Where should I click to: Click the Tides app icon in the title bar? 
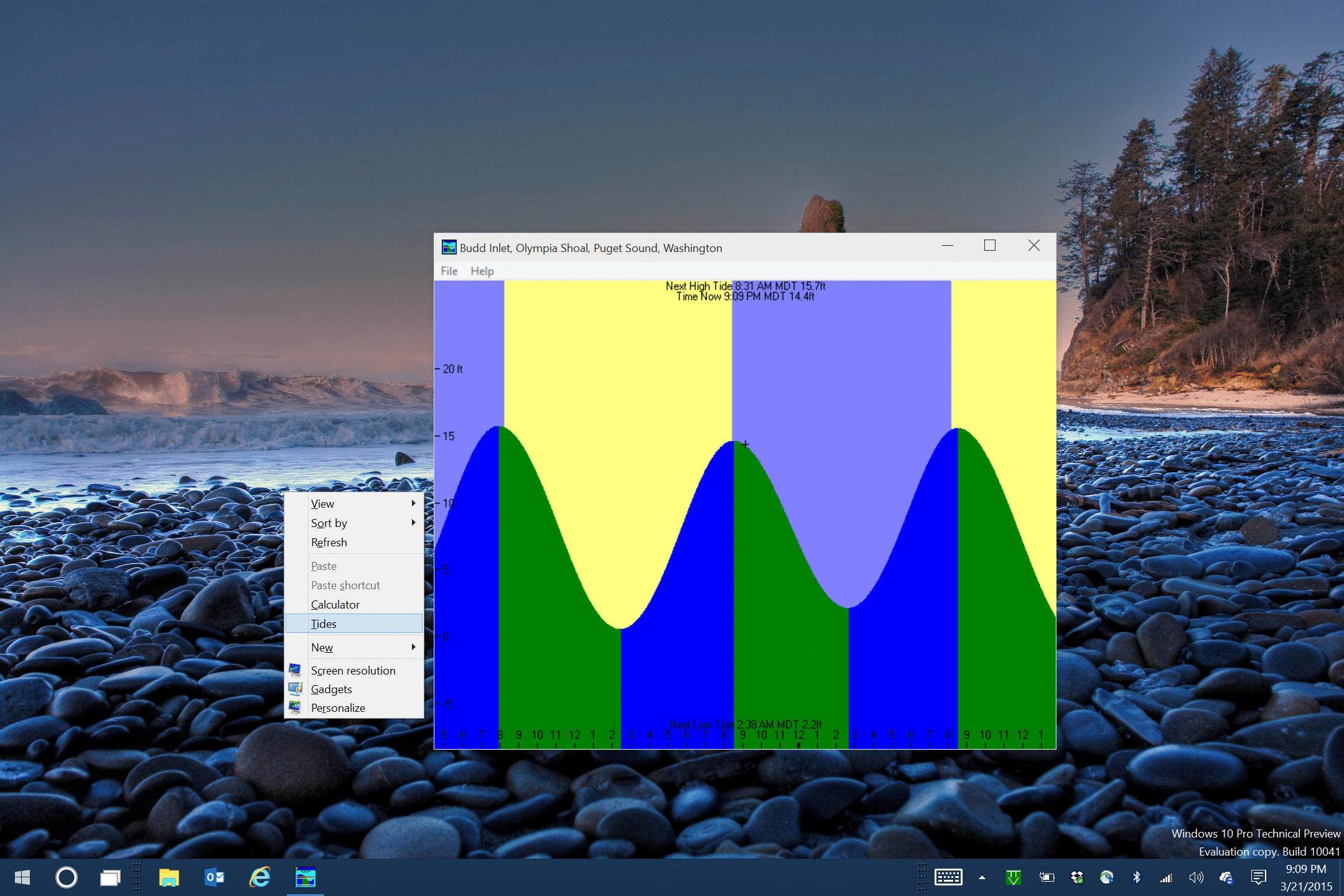click(x=449, y=248)
